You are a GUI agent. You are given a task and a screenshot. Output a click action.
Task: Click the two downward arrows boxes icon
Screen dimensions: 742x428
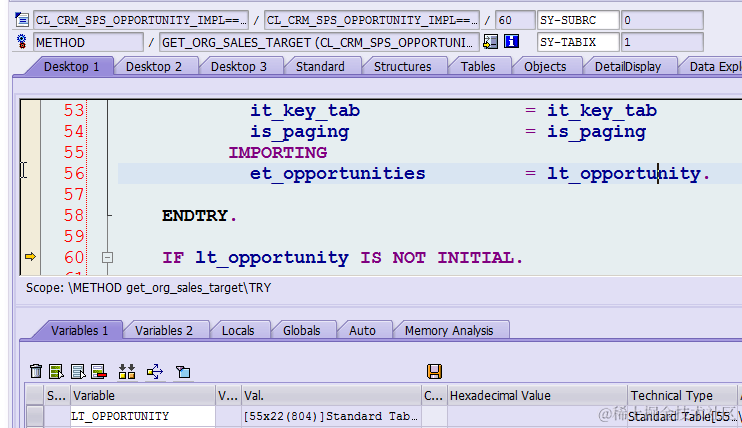coord(127,371)
